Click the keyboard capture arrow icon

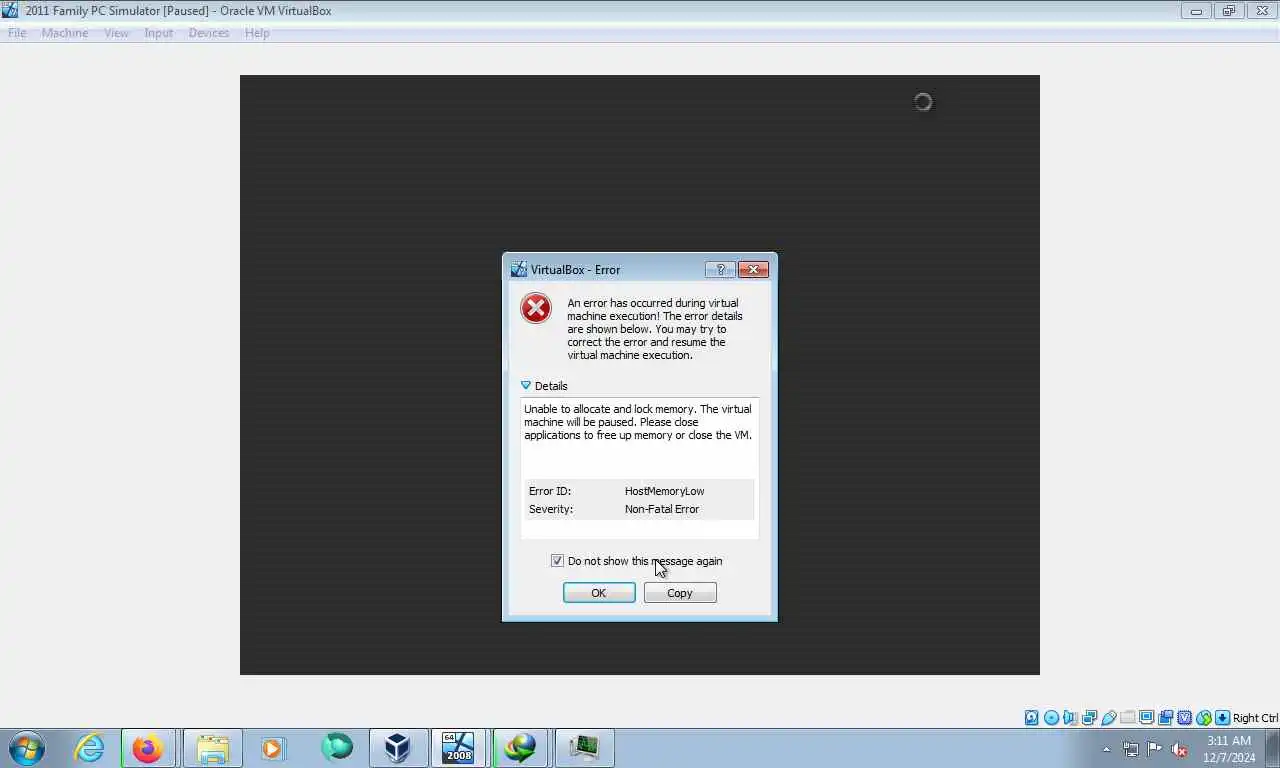coord(1222,718)
